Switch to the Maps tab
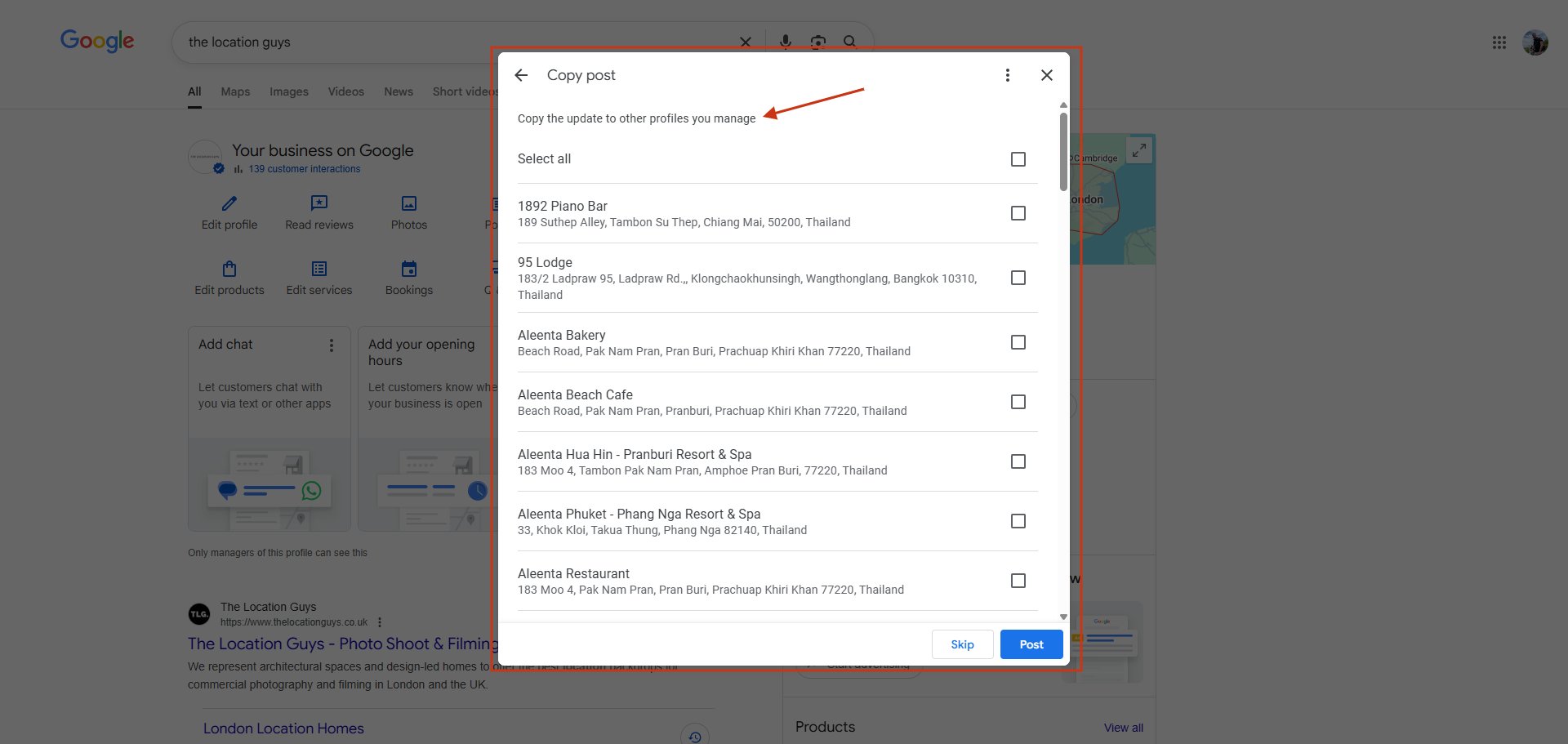1568x744 pixels. click(x=235, y=91)
